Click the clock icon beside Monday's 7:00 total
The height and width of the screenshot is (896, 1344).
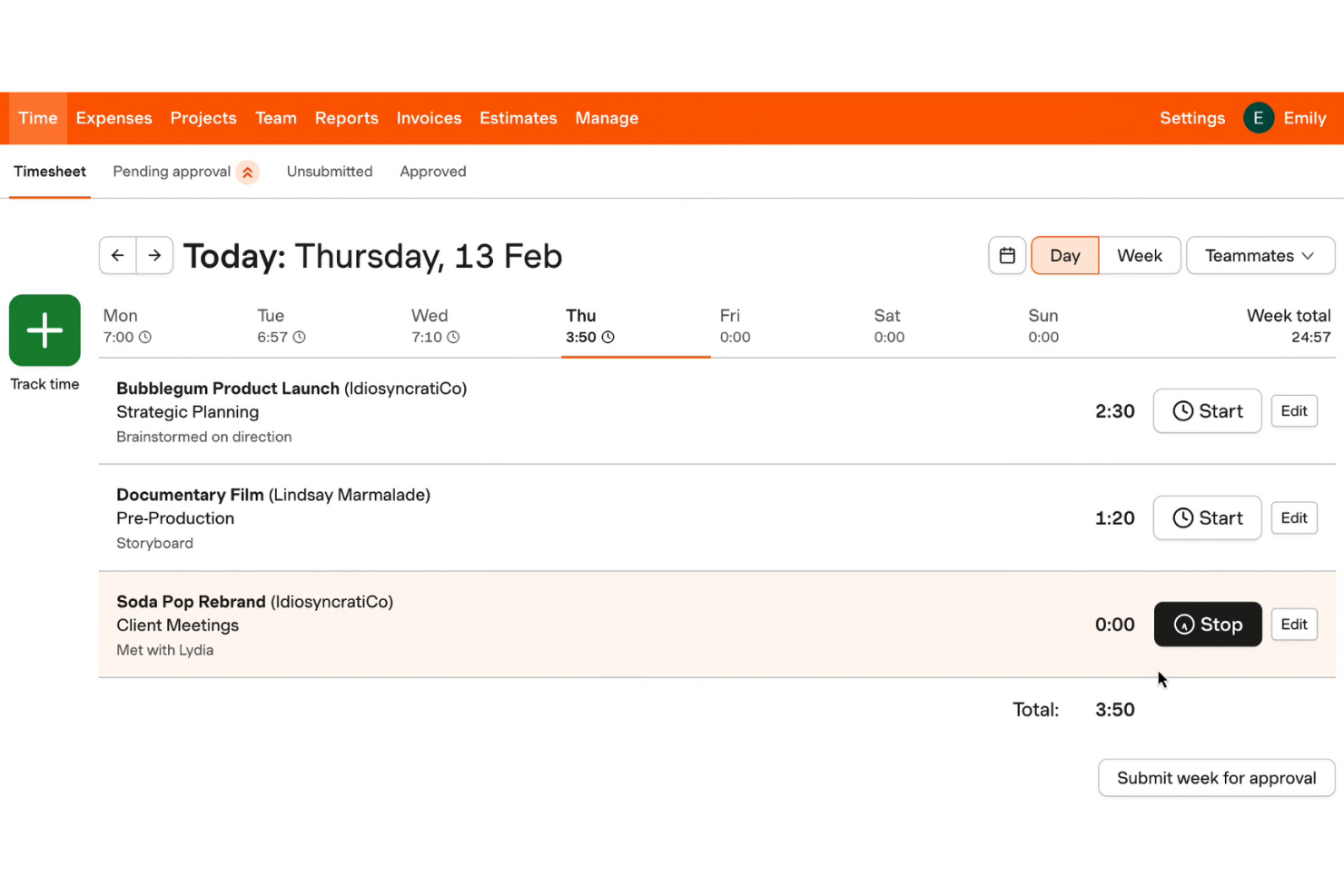tap(148, 337)
